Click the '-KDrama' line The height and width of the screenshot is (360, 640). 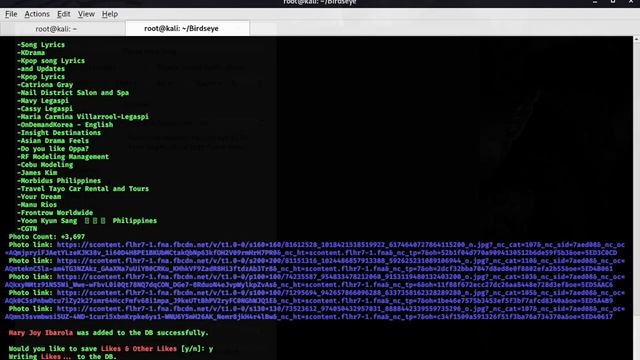tap(31, 53)
